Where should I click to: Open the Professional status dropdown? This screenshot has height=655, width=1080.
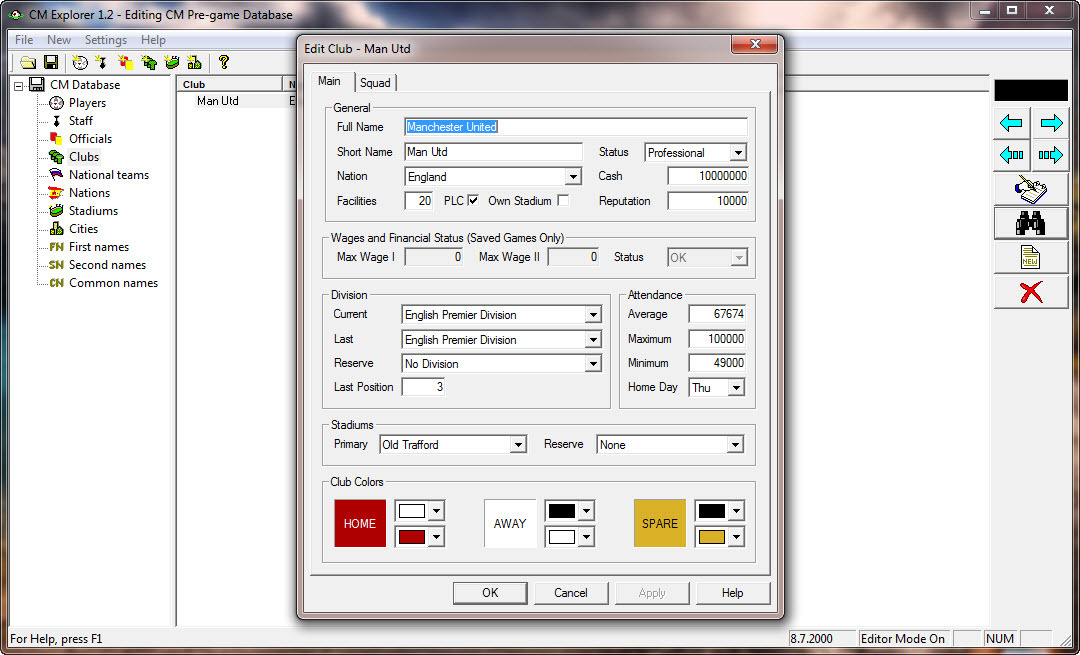[738, 153]
